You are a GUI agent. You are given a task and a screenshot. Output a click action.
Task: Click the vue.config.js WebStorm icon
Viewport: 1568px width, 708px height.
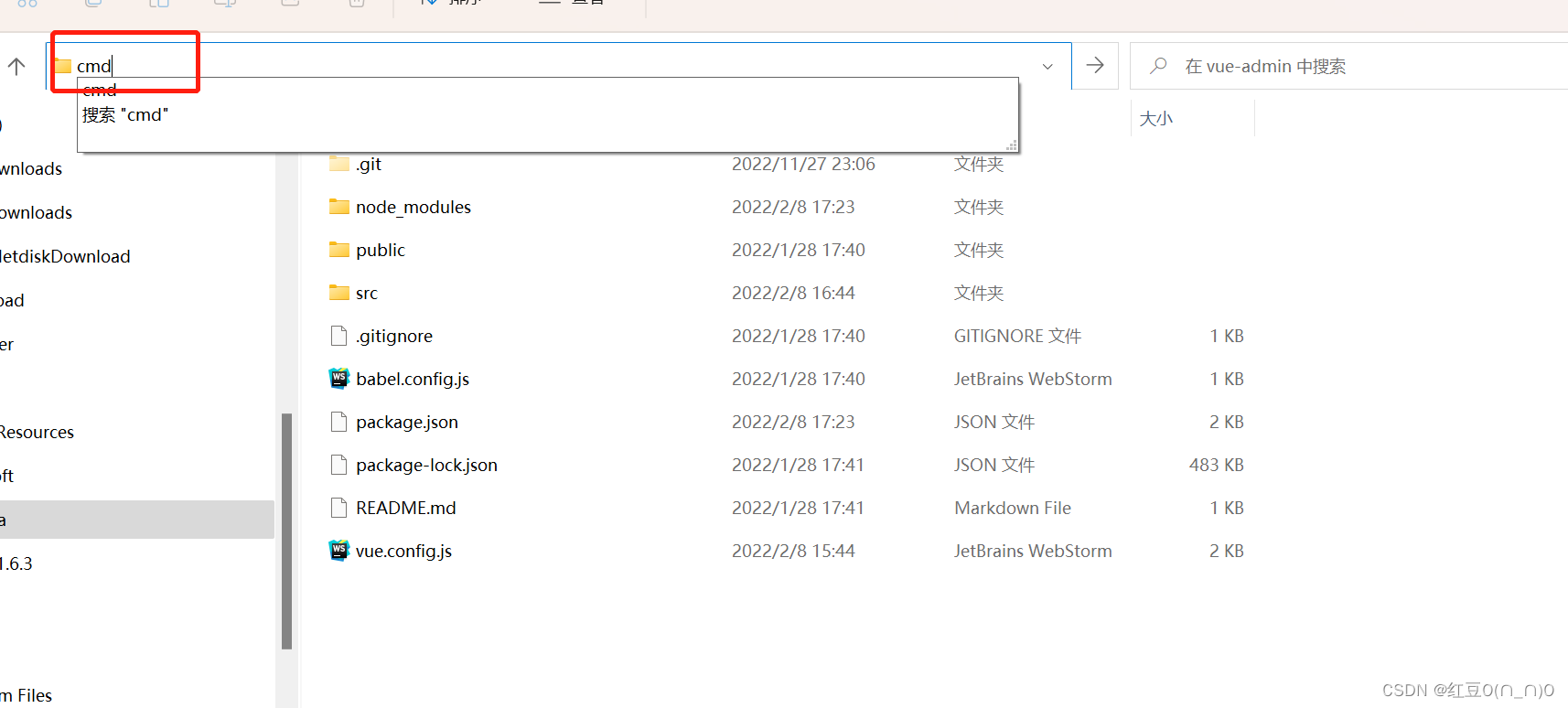339,551
